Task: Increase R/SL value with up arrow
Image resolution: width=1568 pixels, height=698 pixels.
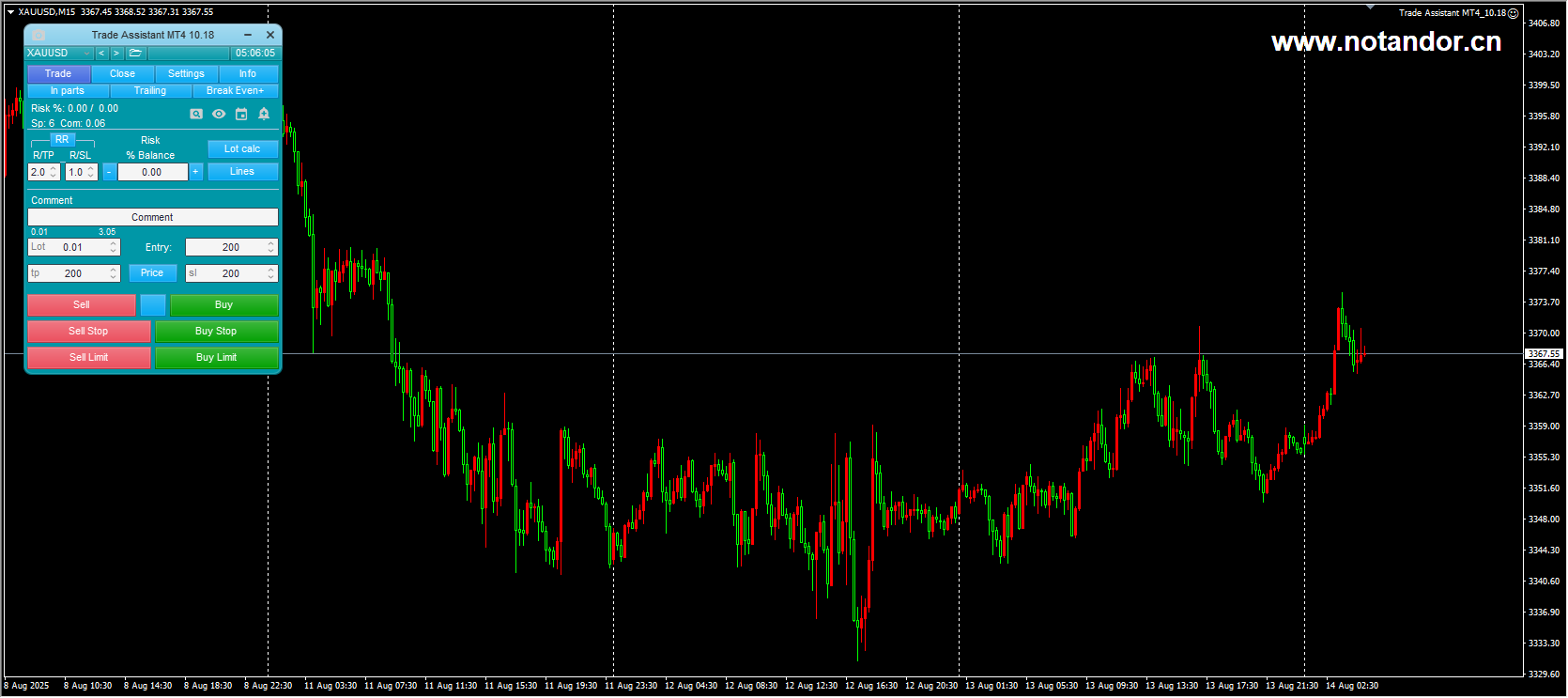Action: coord(91,169)
